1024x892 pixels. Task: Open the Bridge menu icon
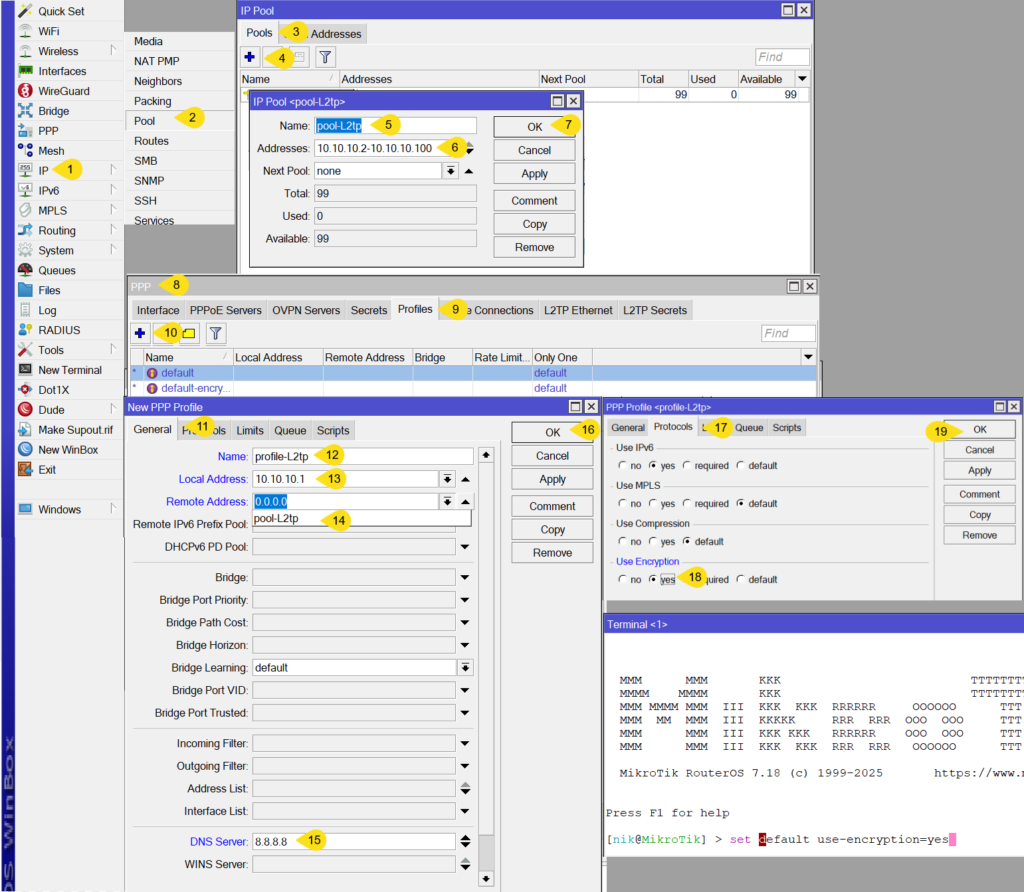pos(26,111)
